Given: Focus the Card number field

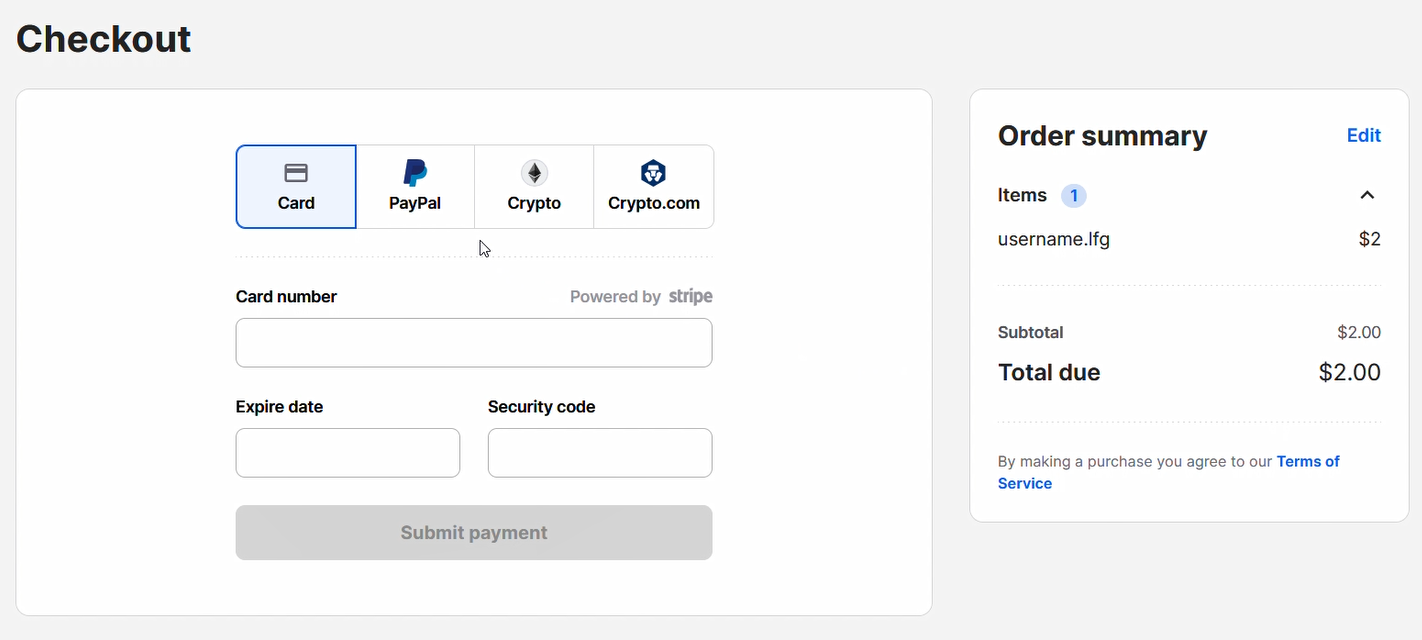Looking at the screenshot, I should [474, 343].
